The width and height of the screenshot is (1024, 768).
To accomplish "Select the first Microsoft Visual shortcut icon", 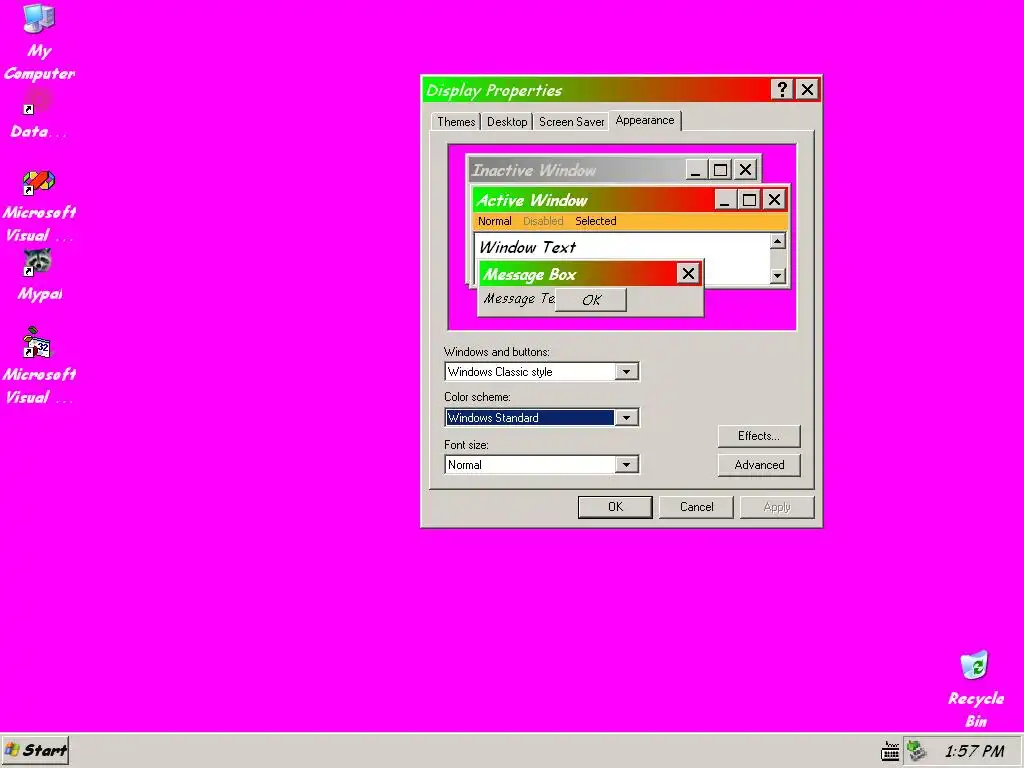I will point(39,182).
